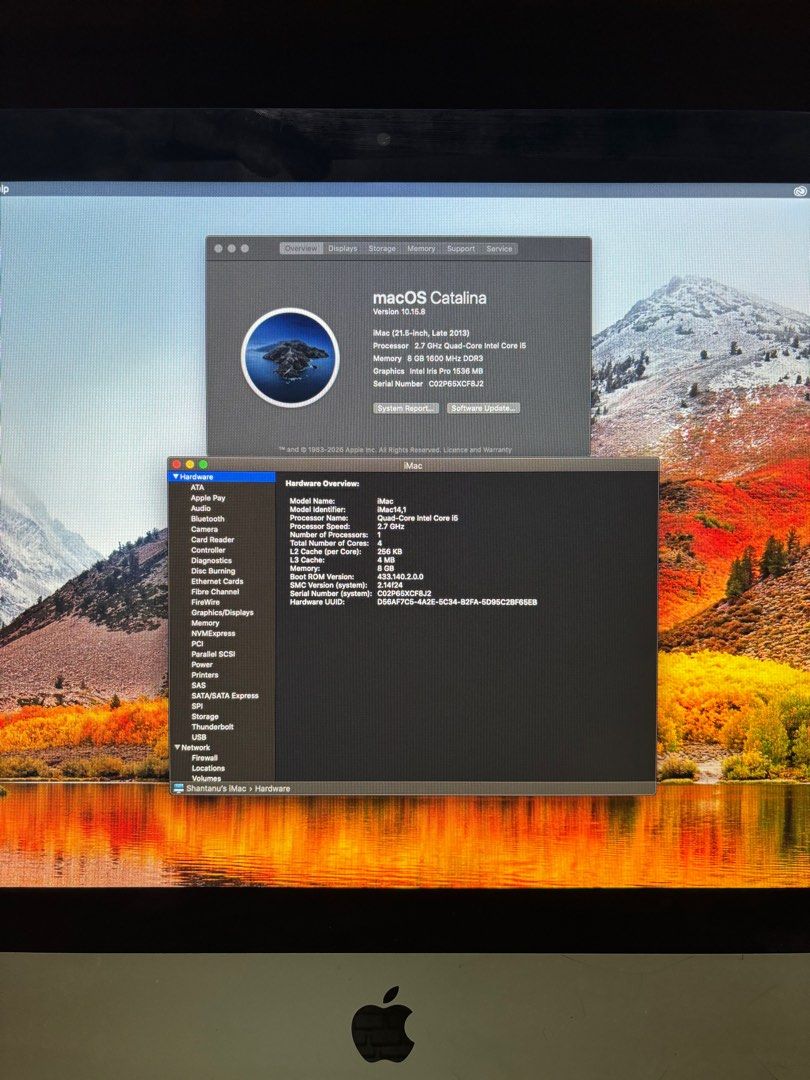Viewport: 810px width, 1080px height.
Task: Select Apple Pay in the sidebar
Action: click(208, 497)
